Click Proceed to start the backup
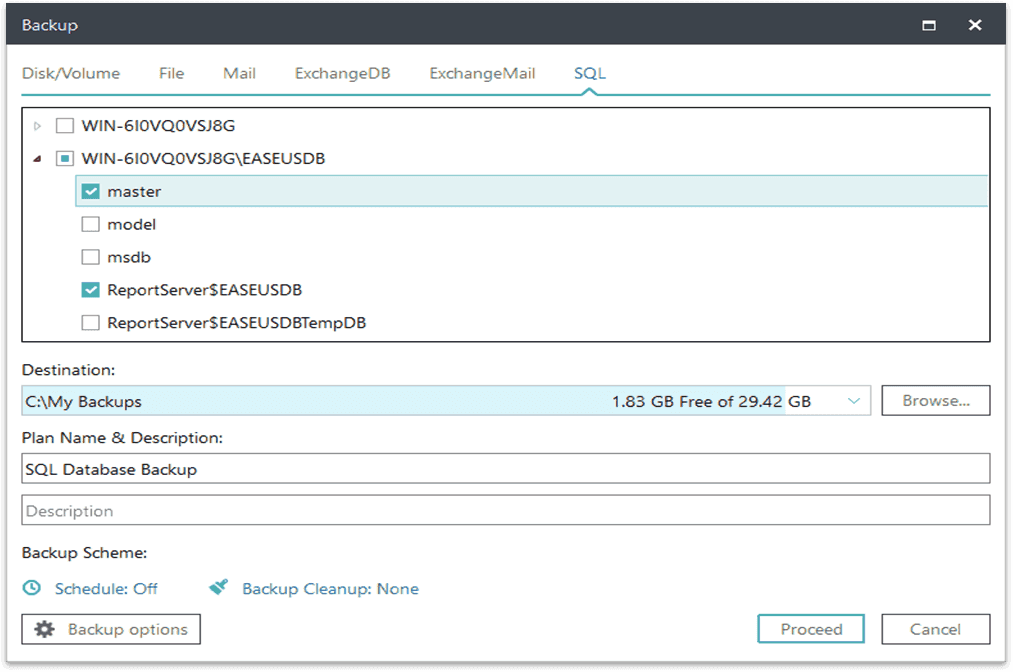The width and height of the screenshot is (1013, 672). [811, 629]
